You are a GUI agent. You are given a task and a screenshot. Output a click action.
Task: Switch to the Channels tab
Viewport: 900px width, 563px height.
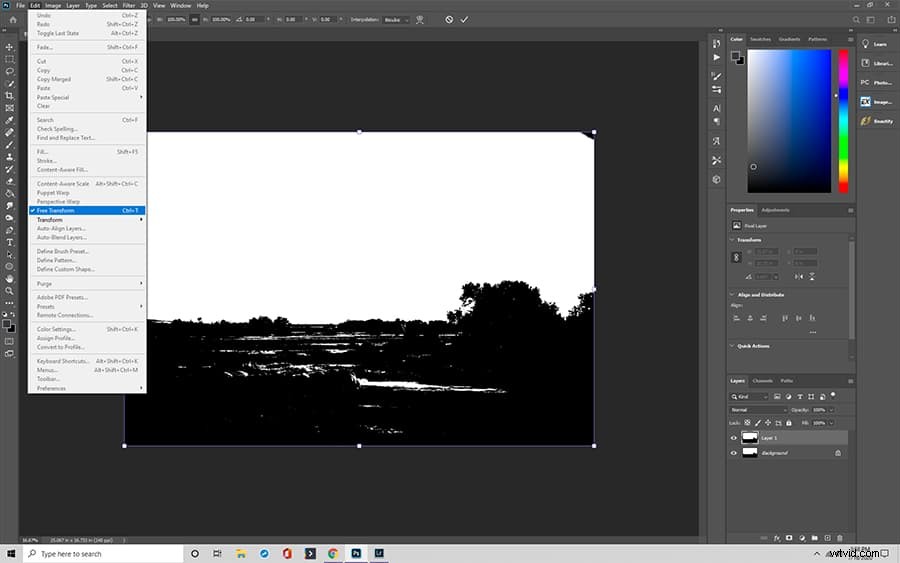click(x=762, y=380)
